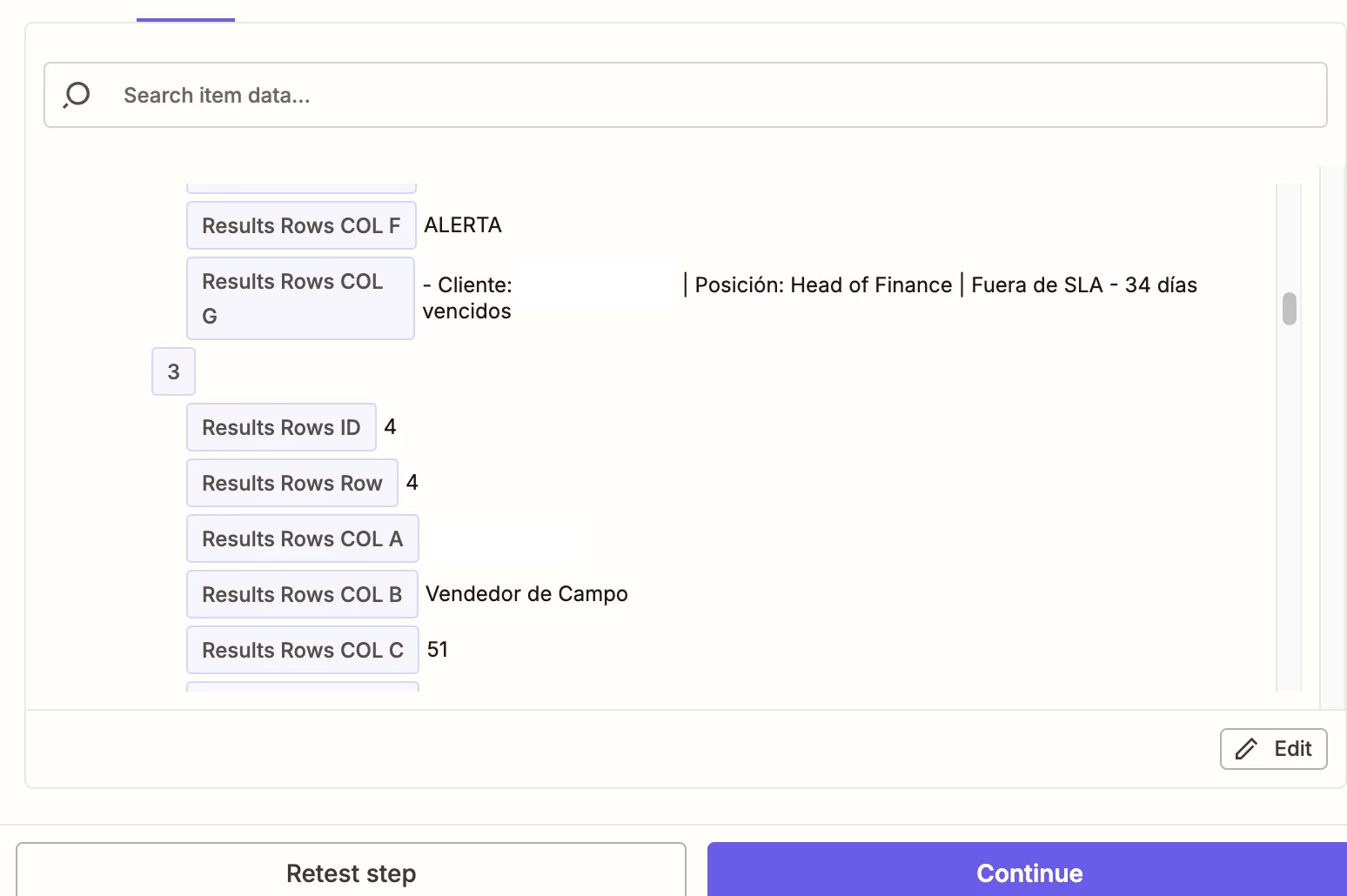Select the Vendedor de Campo value
Viewport: 1347px width, 896px height.
(526, 594)
